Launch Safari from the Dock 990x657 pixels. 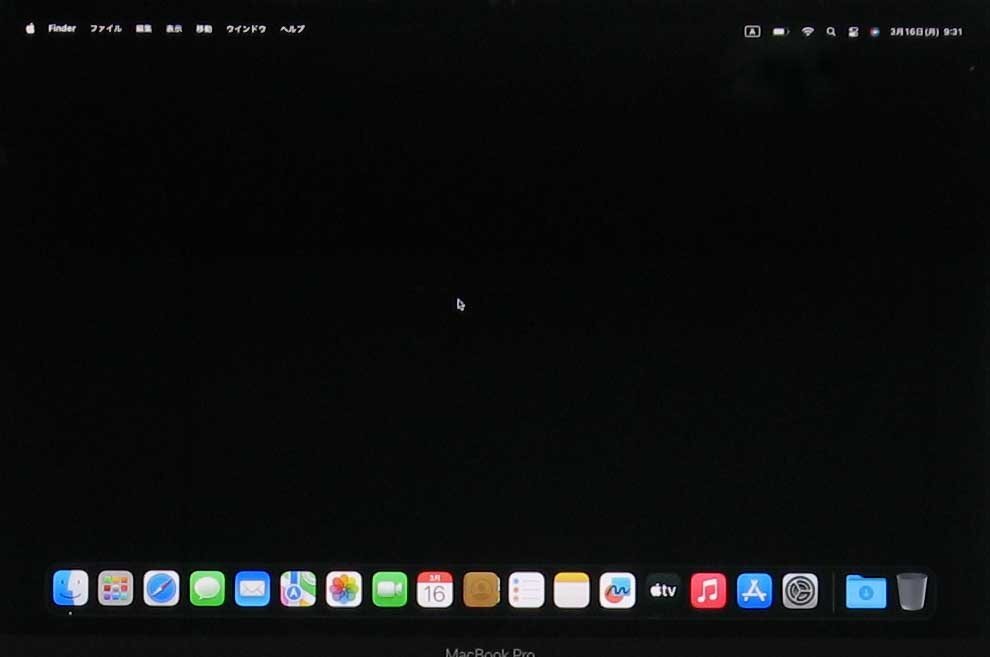[161, 588]
